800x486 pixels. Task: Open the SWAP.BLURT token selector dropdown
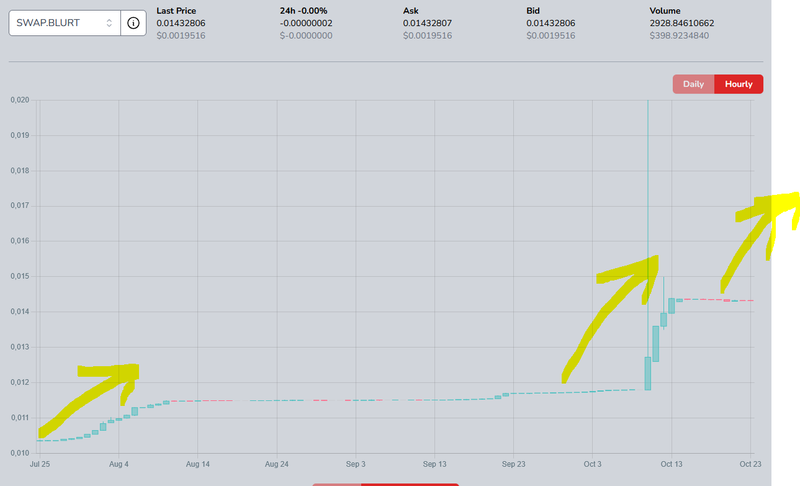pos(60,23)
